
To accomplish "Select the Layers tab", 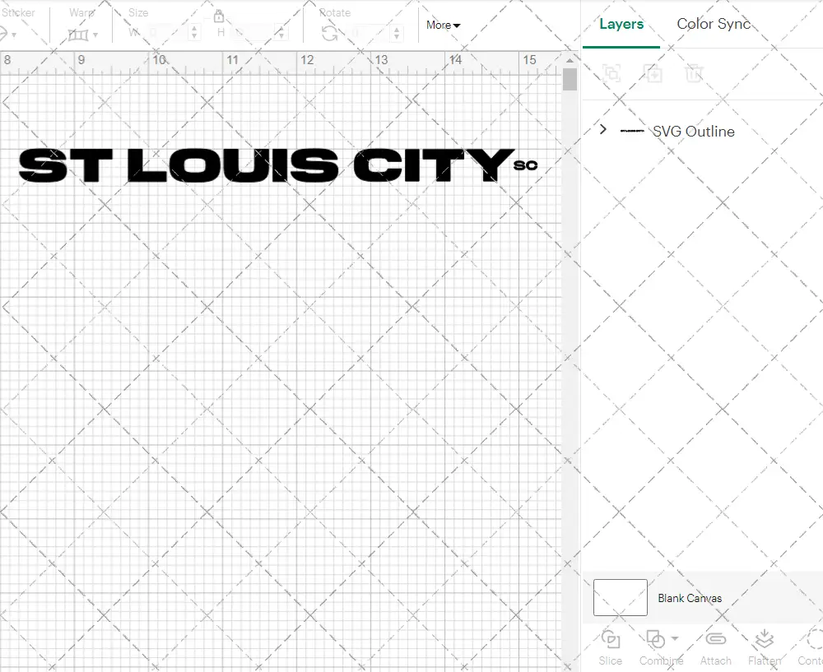I will click(621, 23).
